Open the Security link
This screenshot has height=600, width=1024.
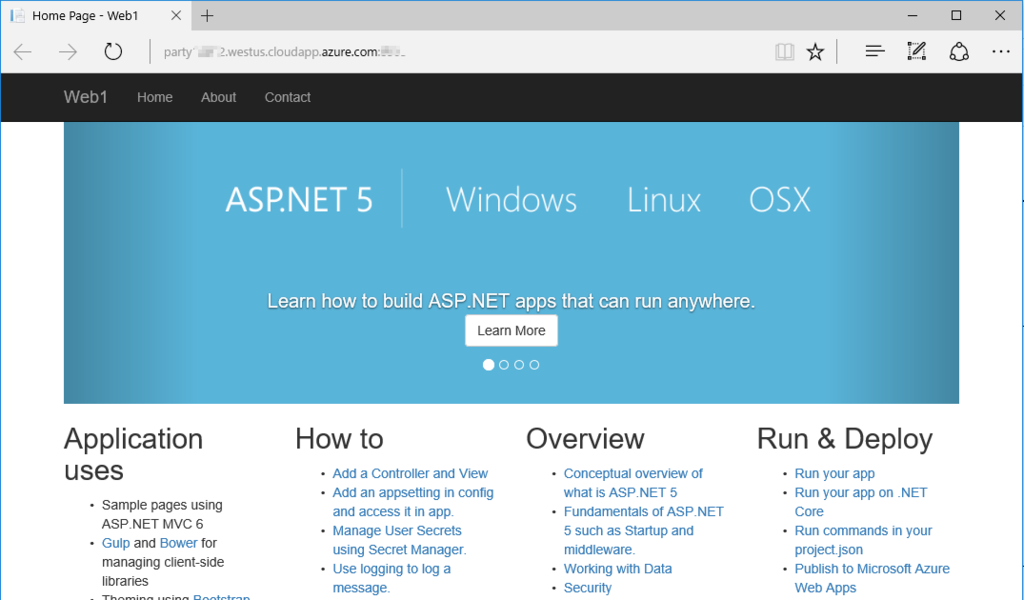coord(588,588)
